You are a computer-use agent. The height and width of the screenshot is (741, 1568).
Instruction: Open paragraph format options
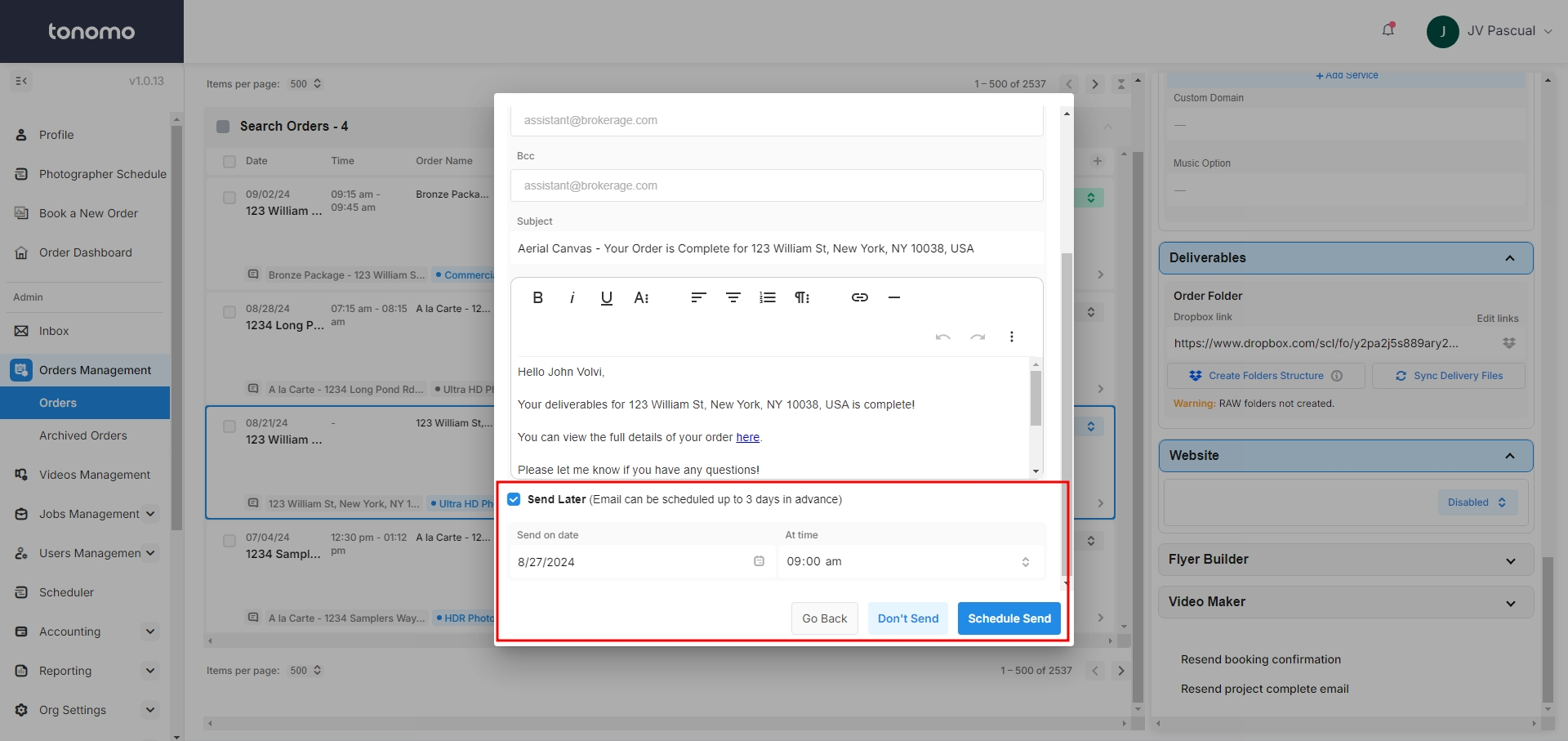(x=802, y=297)
